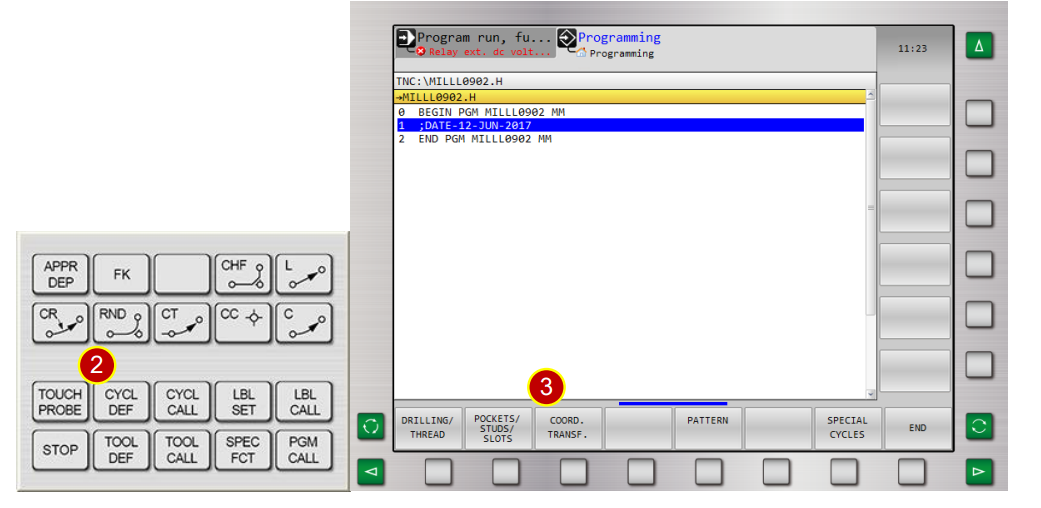This screenshot has height=508, width=1041.
Task: Click the TOOL DEF key
Action: tap(121, 450)
